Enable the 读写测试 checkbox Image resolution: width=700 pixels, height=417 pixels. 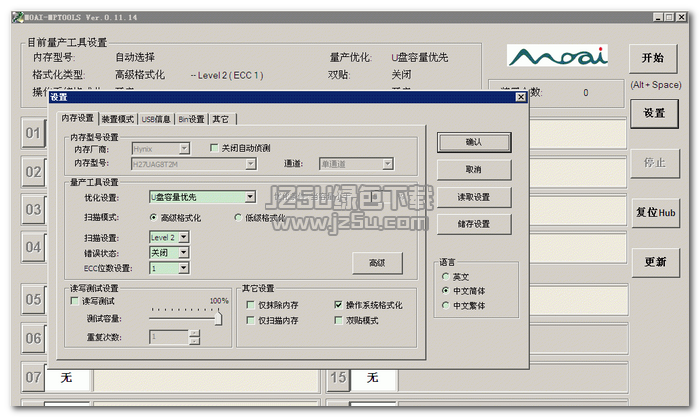[x=75, y=301]
